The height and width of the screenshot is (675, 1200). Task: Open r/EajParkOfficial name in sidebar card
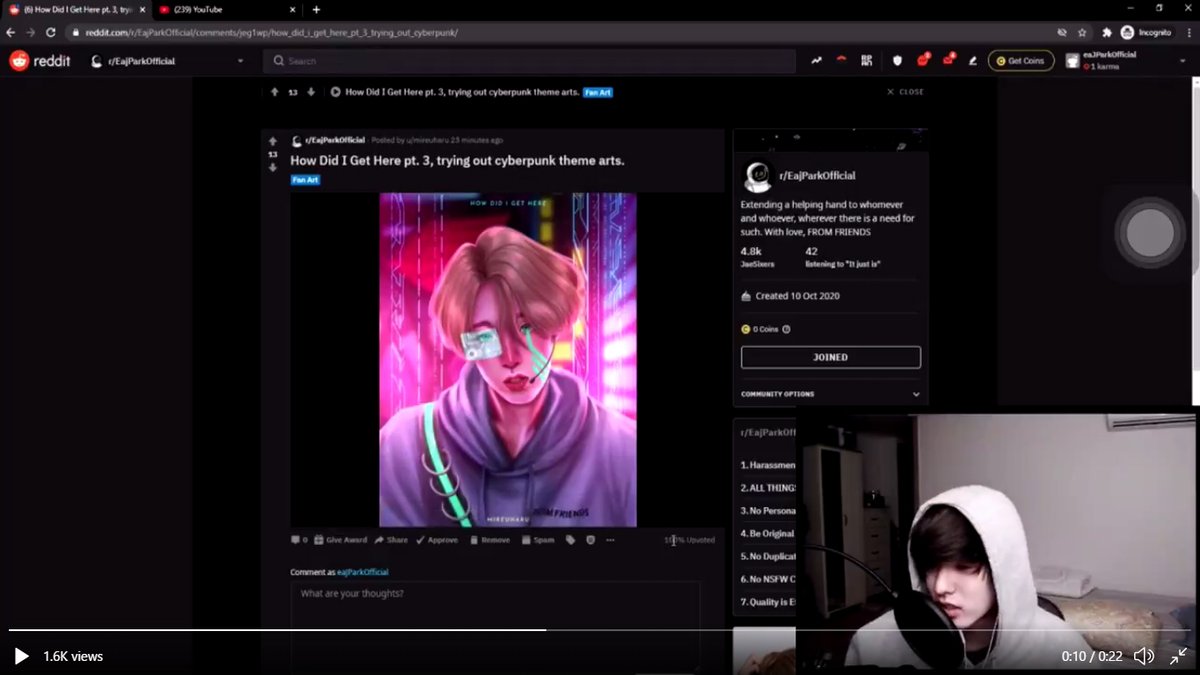coord(817,175)
